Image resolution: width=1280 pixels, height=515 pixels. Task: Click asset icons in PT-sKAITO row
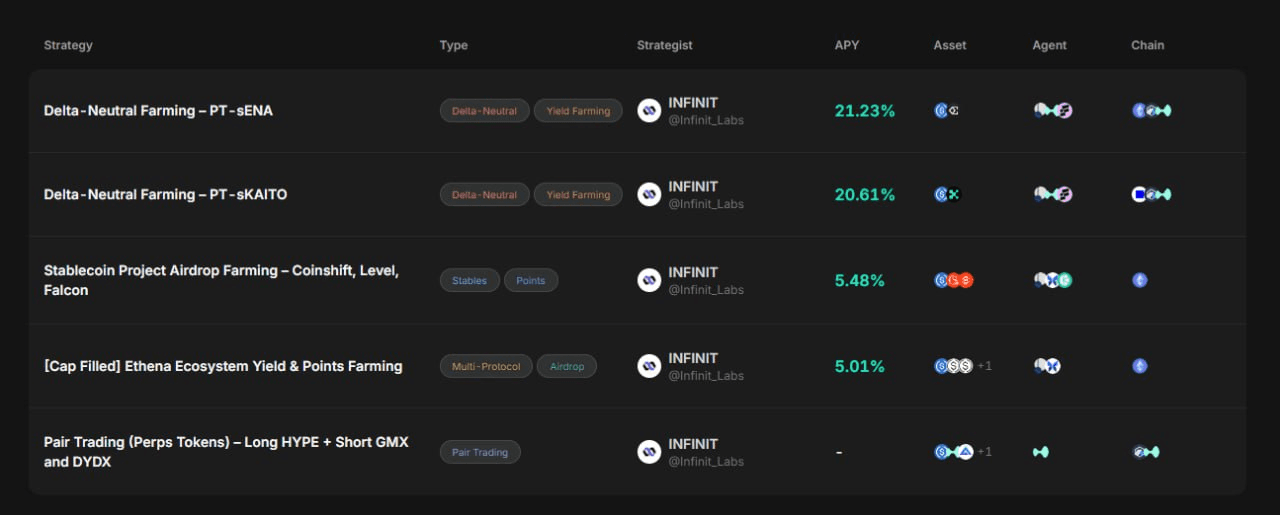click(x=946, y=195)
